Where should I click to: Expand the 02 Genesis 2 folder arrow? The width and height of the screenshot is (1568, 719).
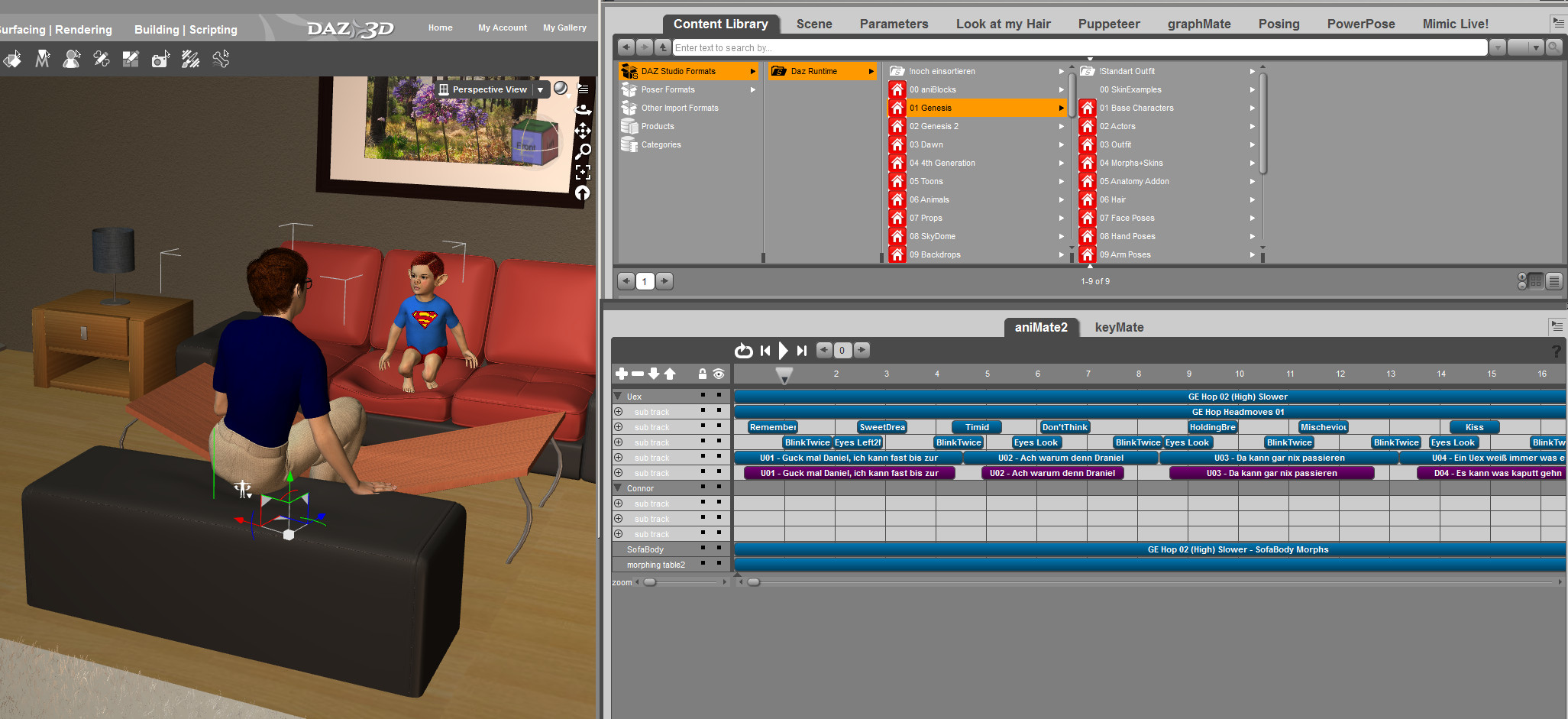[1061, 126]
